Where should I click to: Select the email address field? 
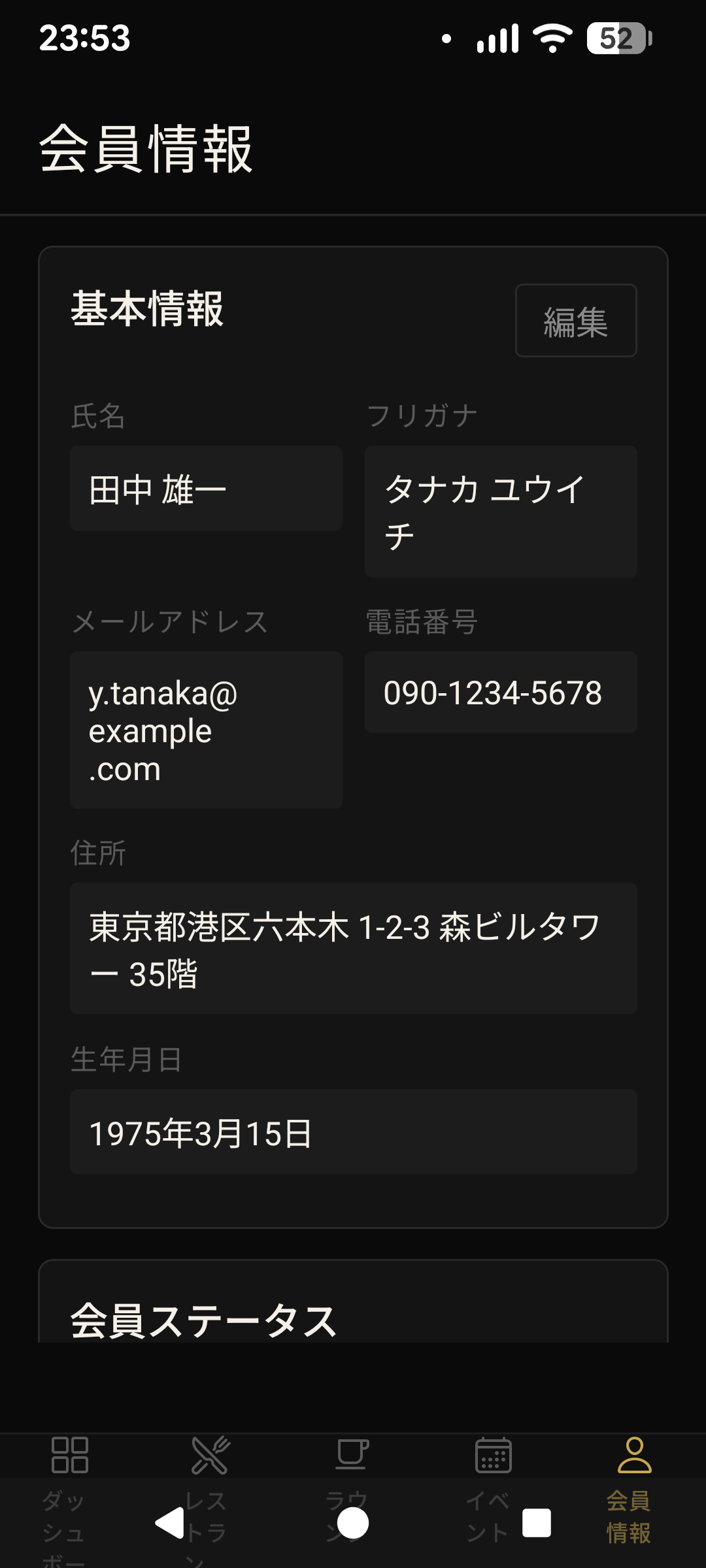click(206, 730)
